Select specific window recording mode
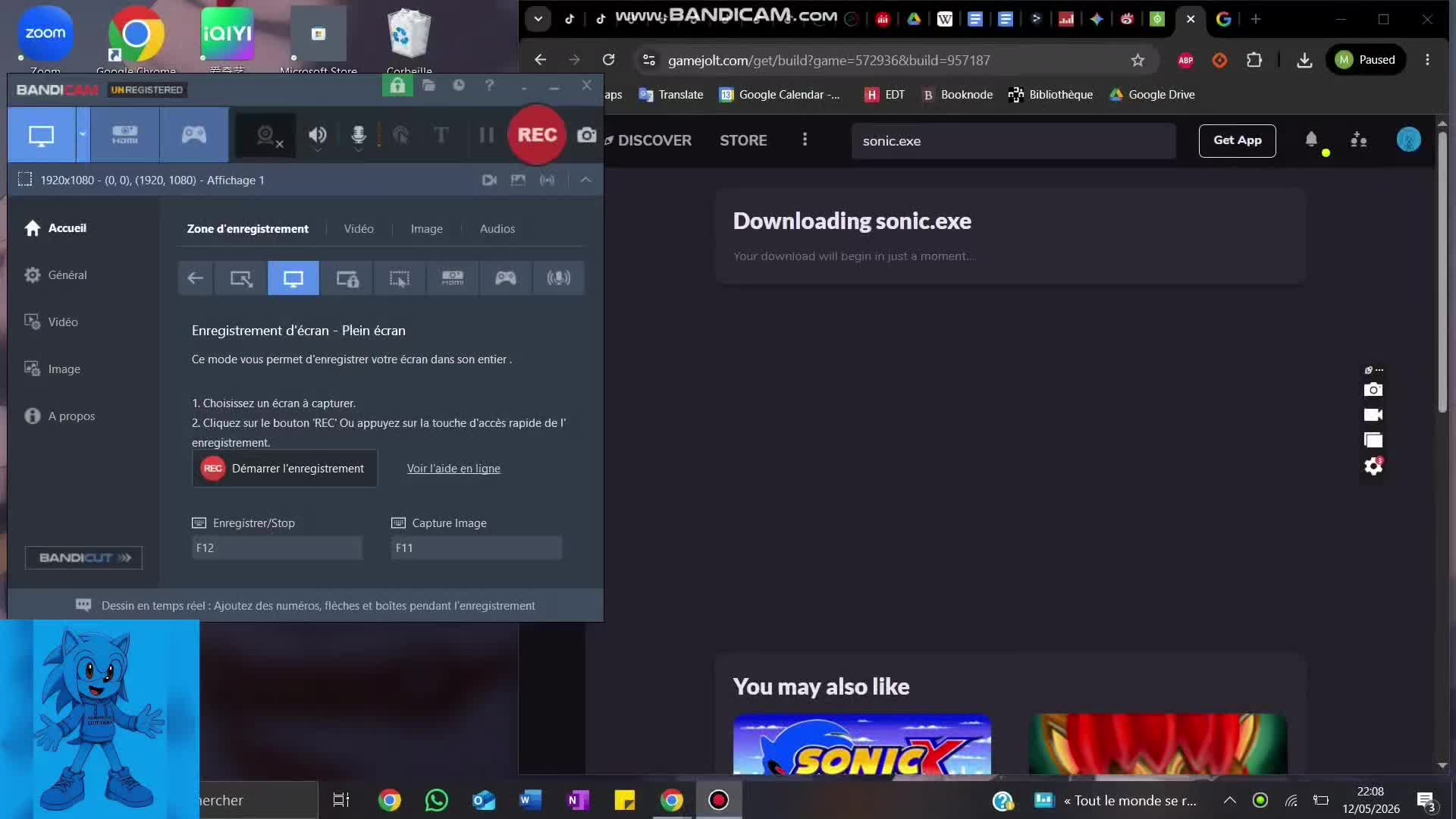The image size is (1456, 819). pos(347,278)
